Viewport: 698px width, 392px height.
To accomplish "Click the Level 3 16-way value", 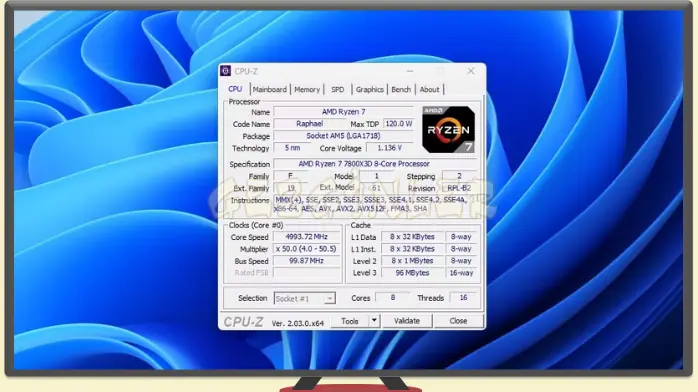I will click(x=461, y=273).
